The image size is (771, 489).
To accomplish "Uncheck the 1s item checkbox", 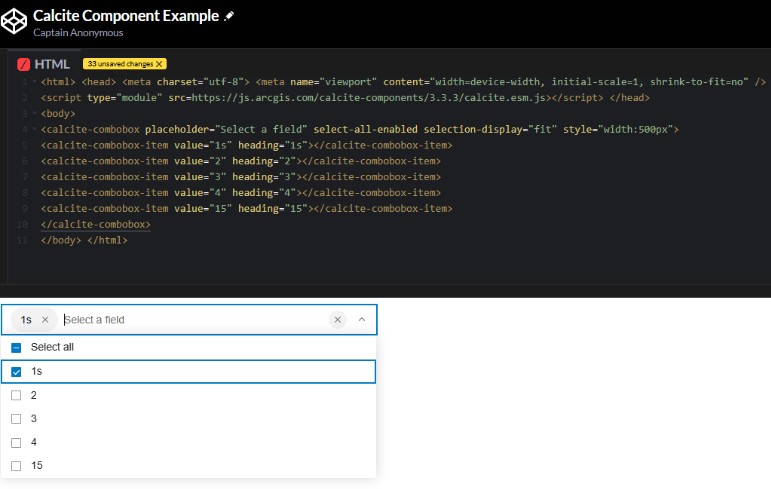I will 16,372.
